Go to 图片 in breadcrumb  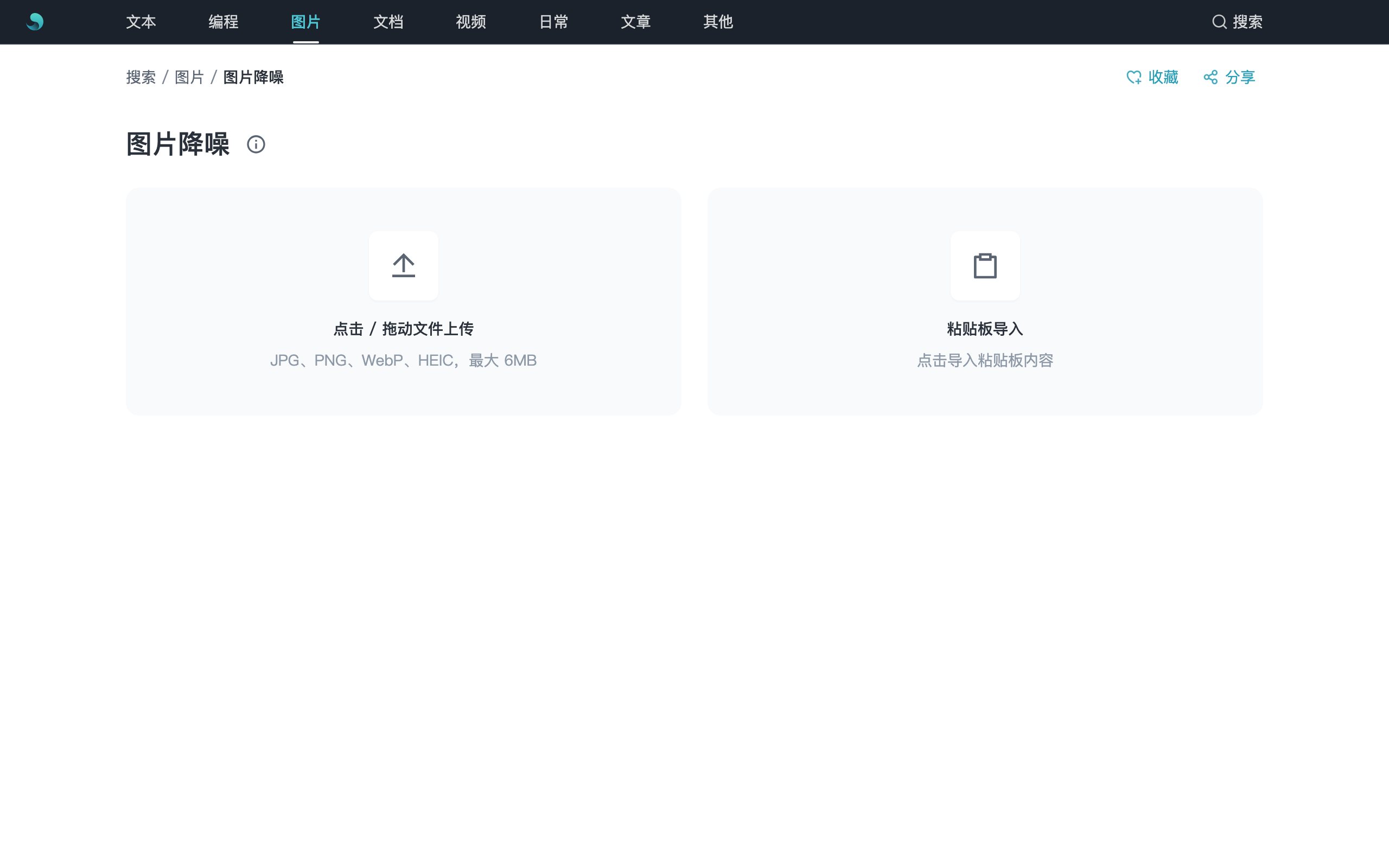click(x=189, y=77)
